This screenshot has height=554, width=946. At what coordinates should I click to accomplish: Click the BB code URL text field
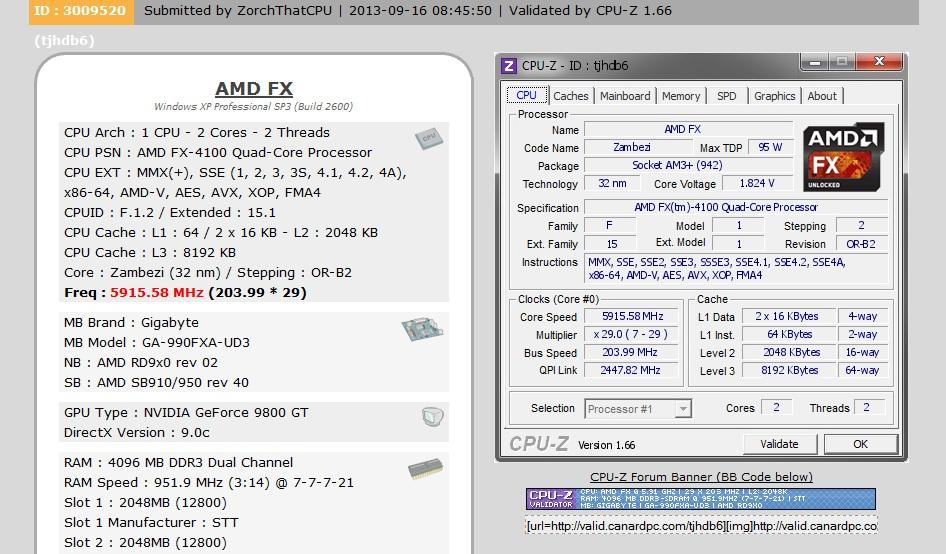tap(701, 526)
